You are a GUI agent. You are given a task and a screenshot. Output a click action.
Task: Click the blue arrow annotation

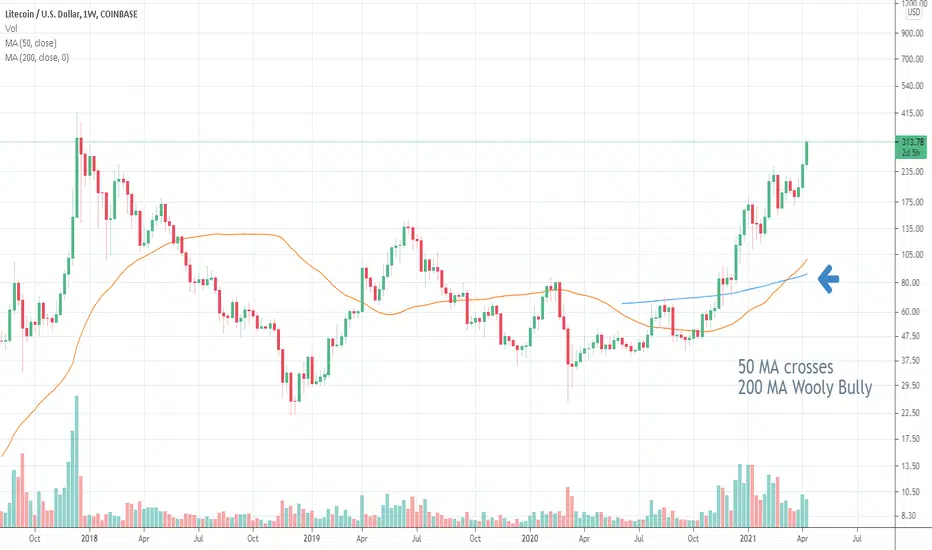(x=829, y=279)
